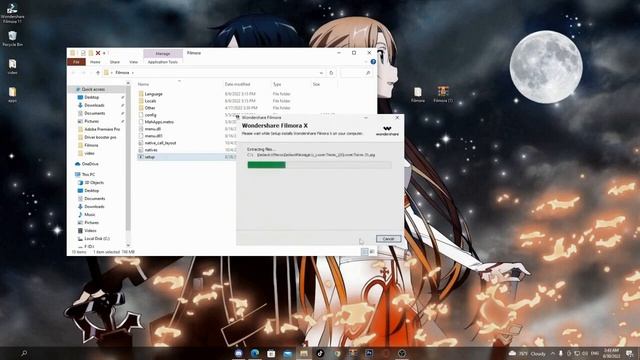
Task: Open the Share ribbon tab
Action: click(115, 62)
